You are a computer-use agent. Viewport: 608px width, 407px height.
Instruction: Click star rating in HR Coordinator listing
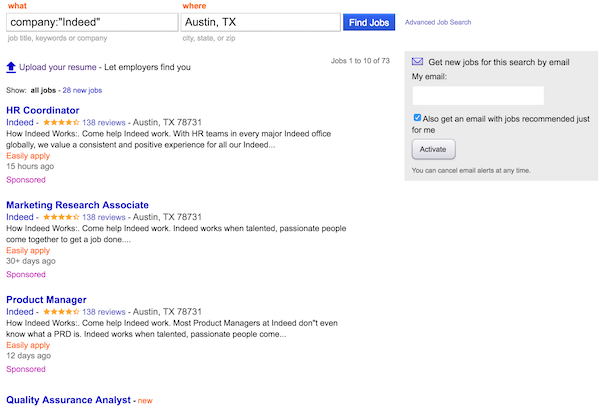(x=61, y=122)
